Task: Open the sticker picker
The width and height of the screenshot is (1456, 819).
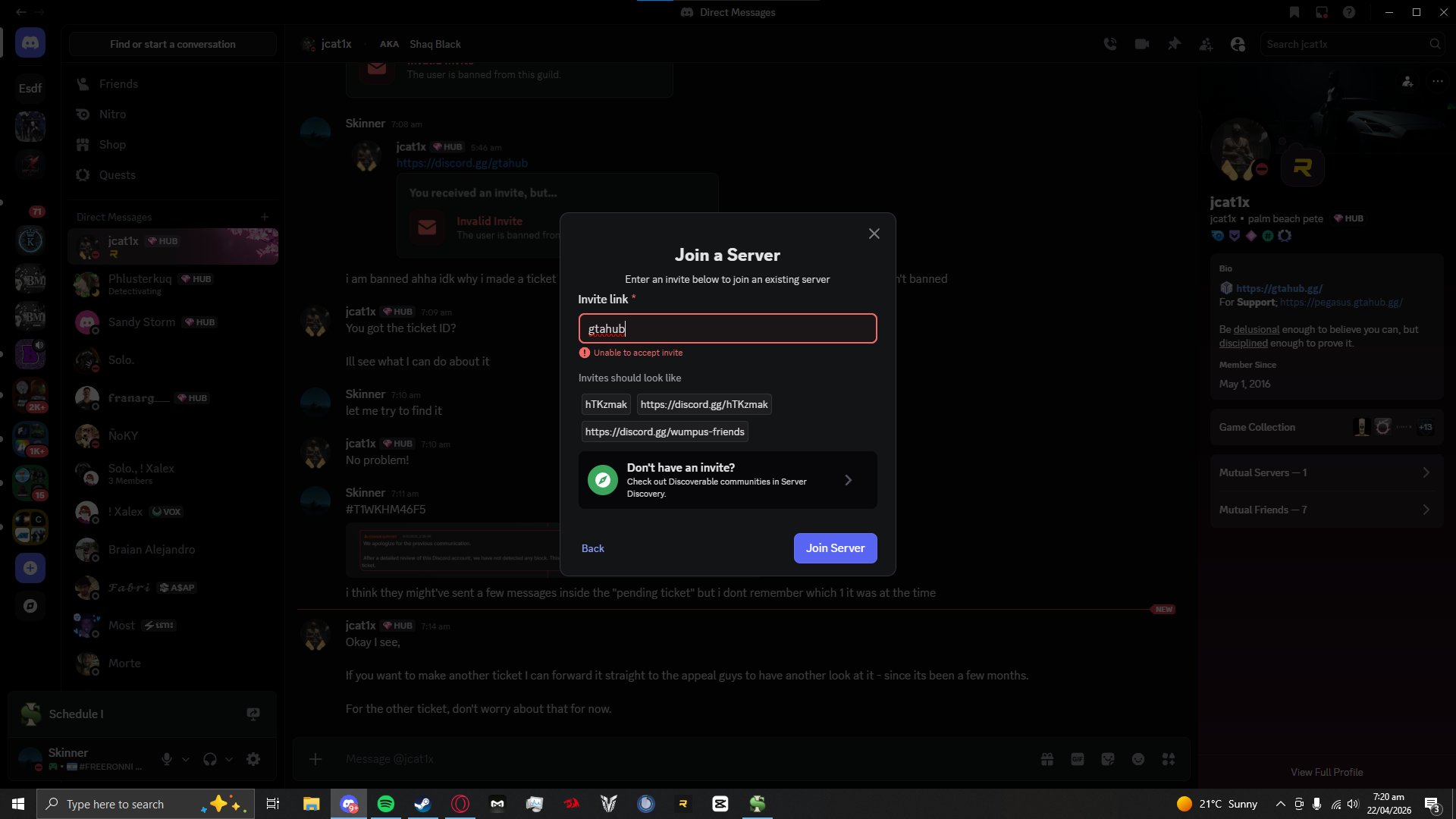Action: pyautogui.click(x=1108, y=759)
